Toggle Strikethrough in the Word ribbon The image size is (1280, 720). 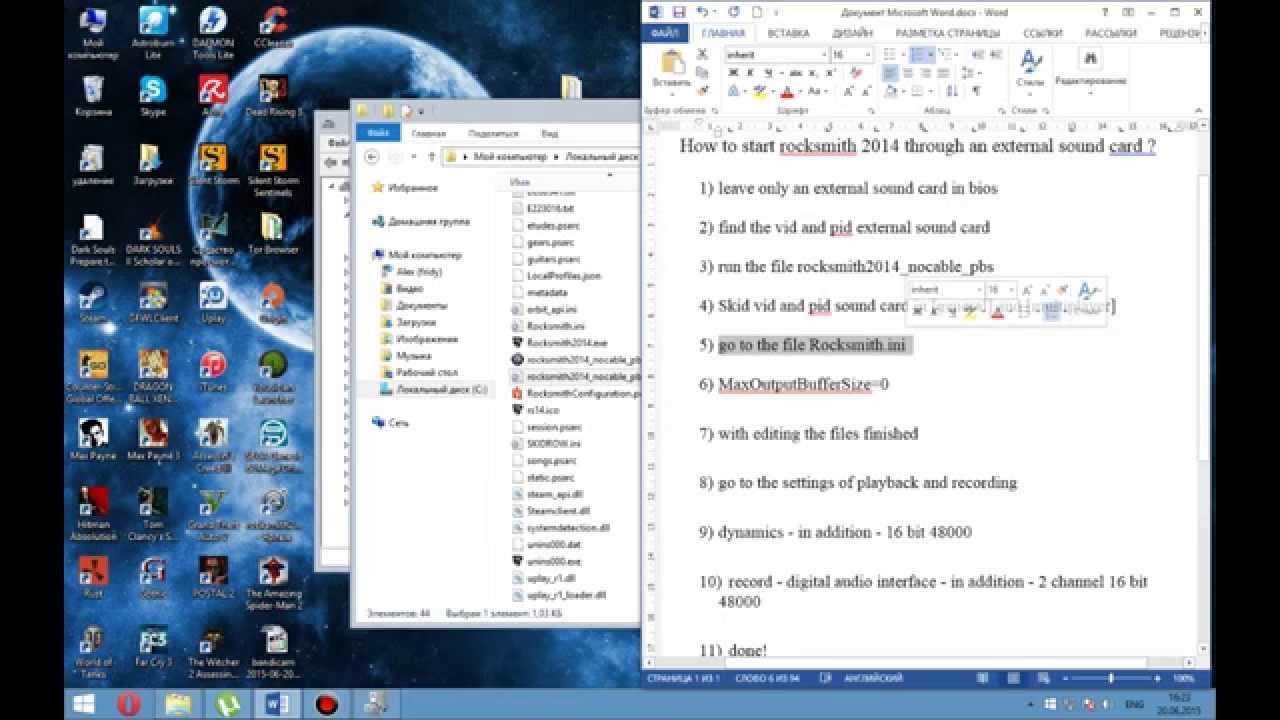point(796,73)
